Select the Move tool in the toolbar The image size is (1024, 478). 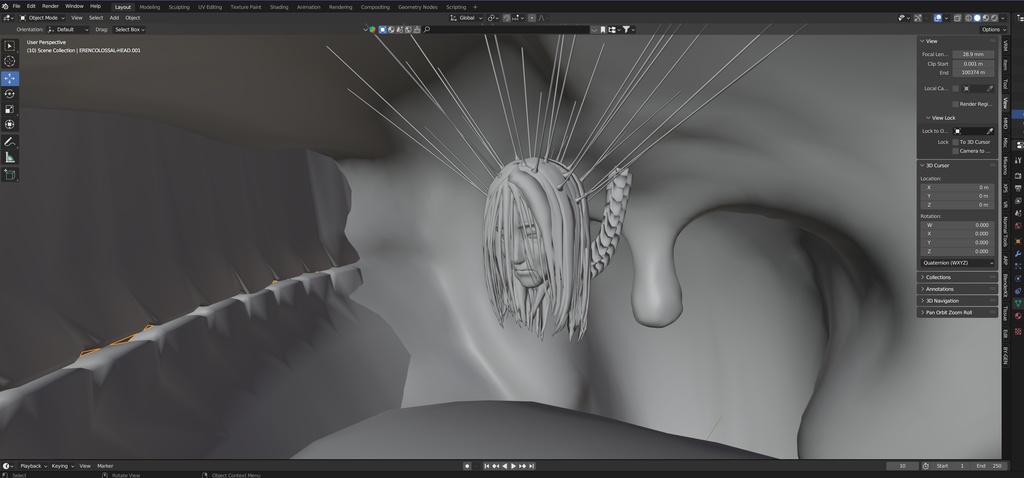pyautogui.click(x=10, y=78)
